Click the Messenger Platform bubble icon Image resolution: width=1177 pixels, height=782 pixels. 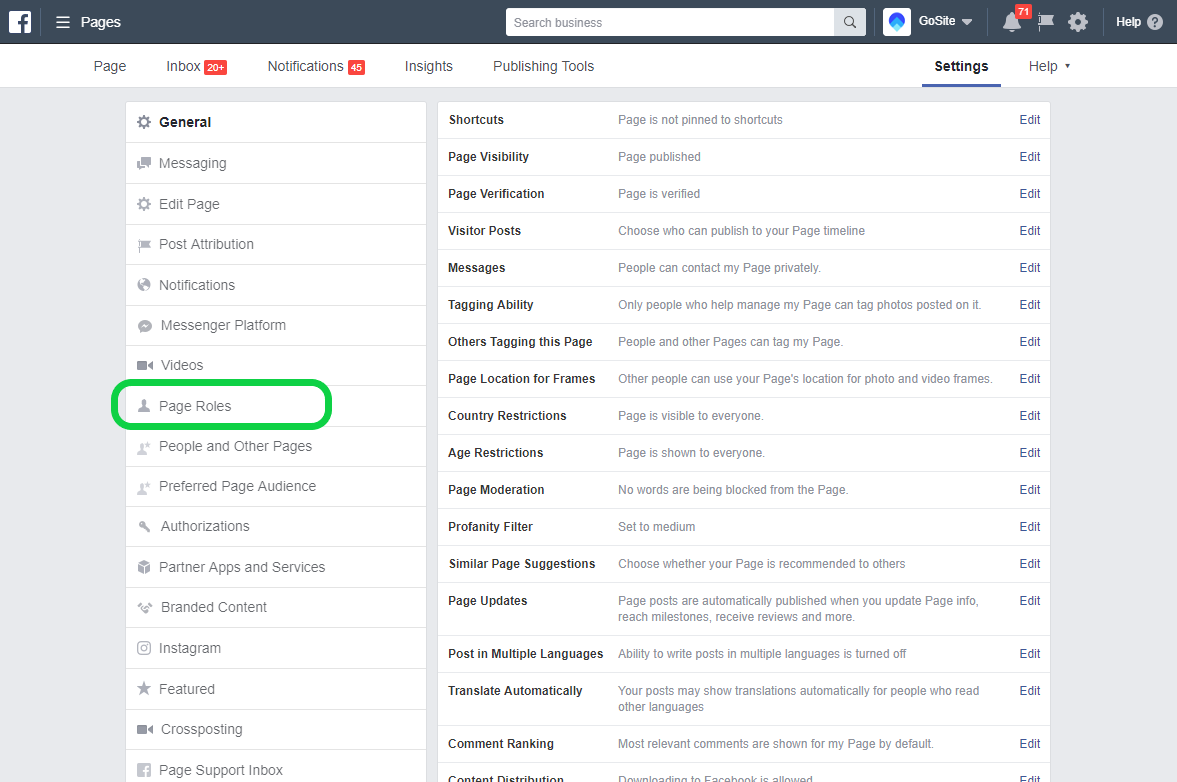pyautogui.click(x=145, y=326)
